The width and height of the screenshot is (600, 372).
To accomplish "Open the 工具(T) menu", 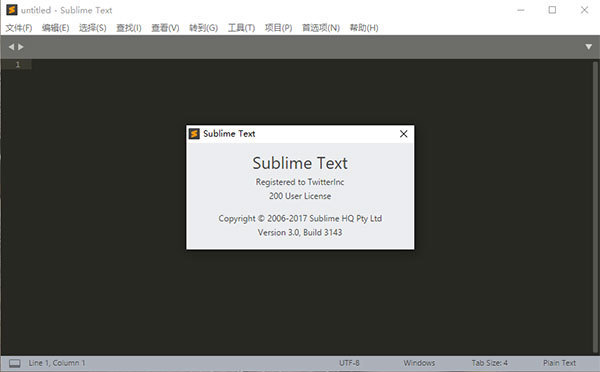I will point(241,28).
